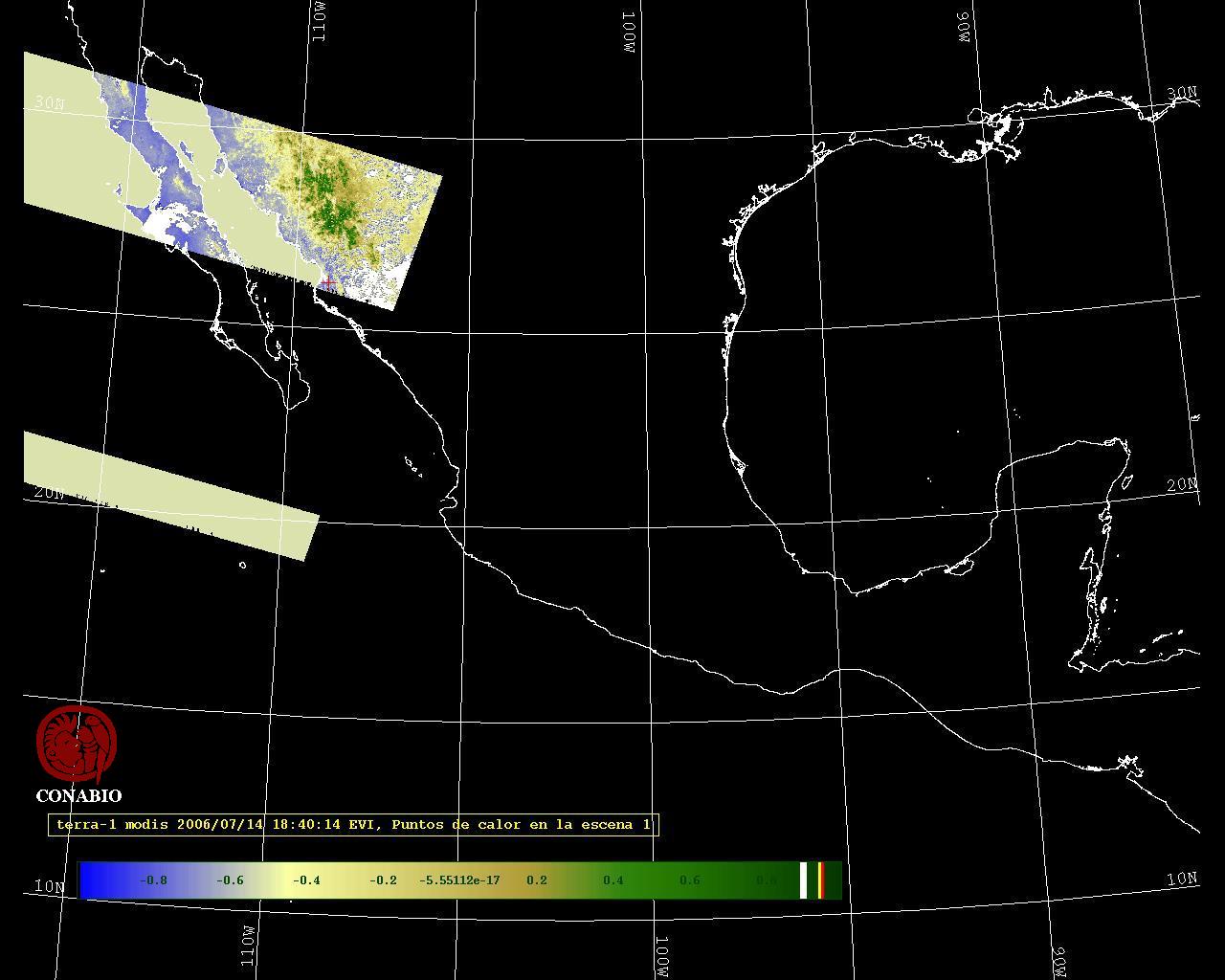Click the red CONABIO emblem logo
1225x980 pixels.
tap(77, 744)
